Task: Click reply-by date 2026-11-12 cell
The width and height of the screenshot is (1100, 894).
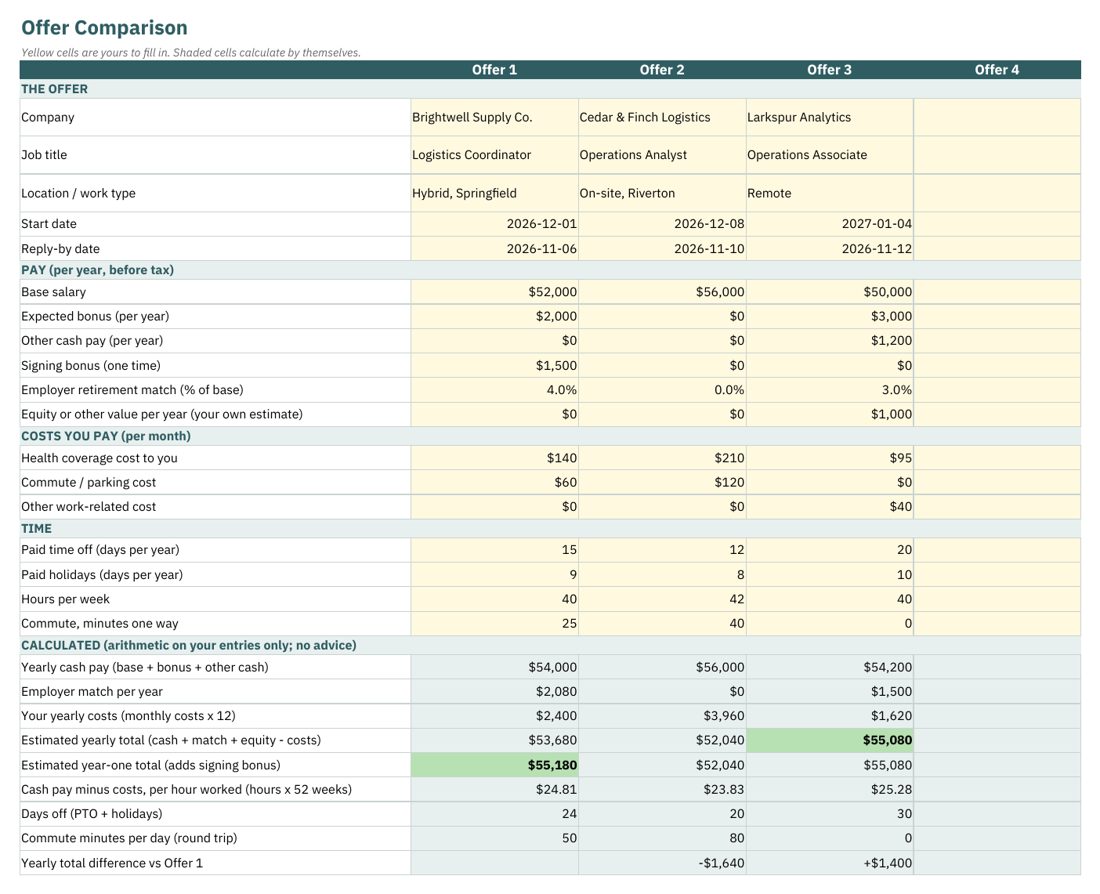Action: 830,248
